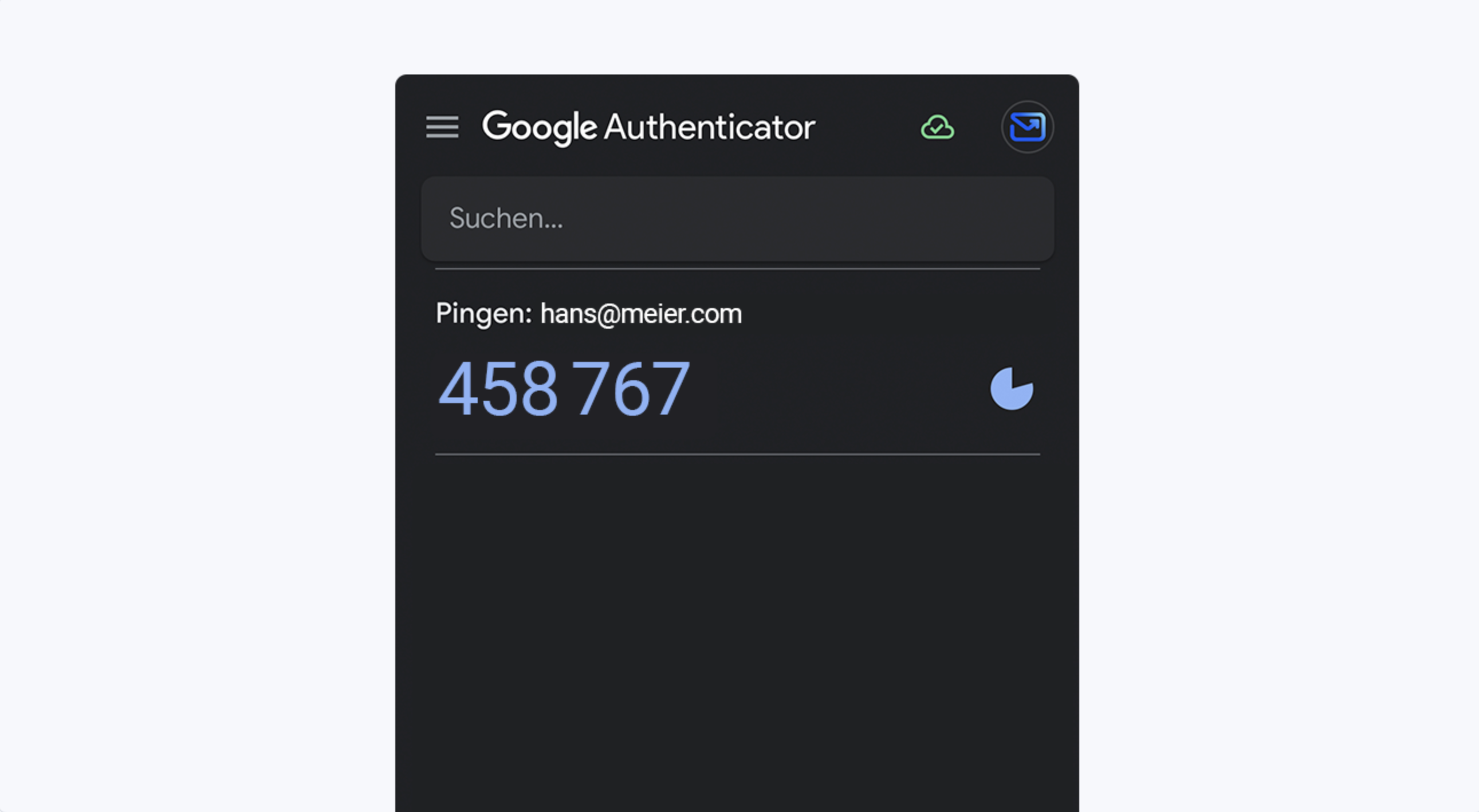The width and height of the screenshot is (1479, 812).
Task: Focus the Suchen... search field
Action: tap(737, 219)
